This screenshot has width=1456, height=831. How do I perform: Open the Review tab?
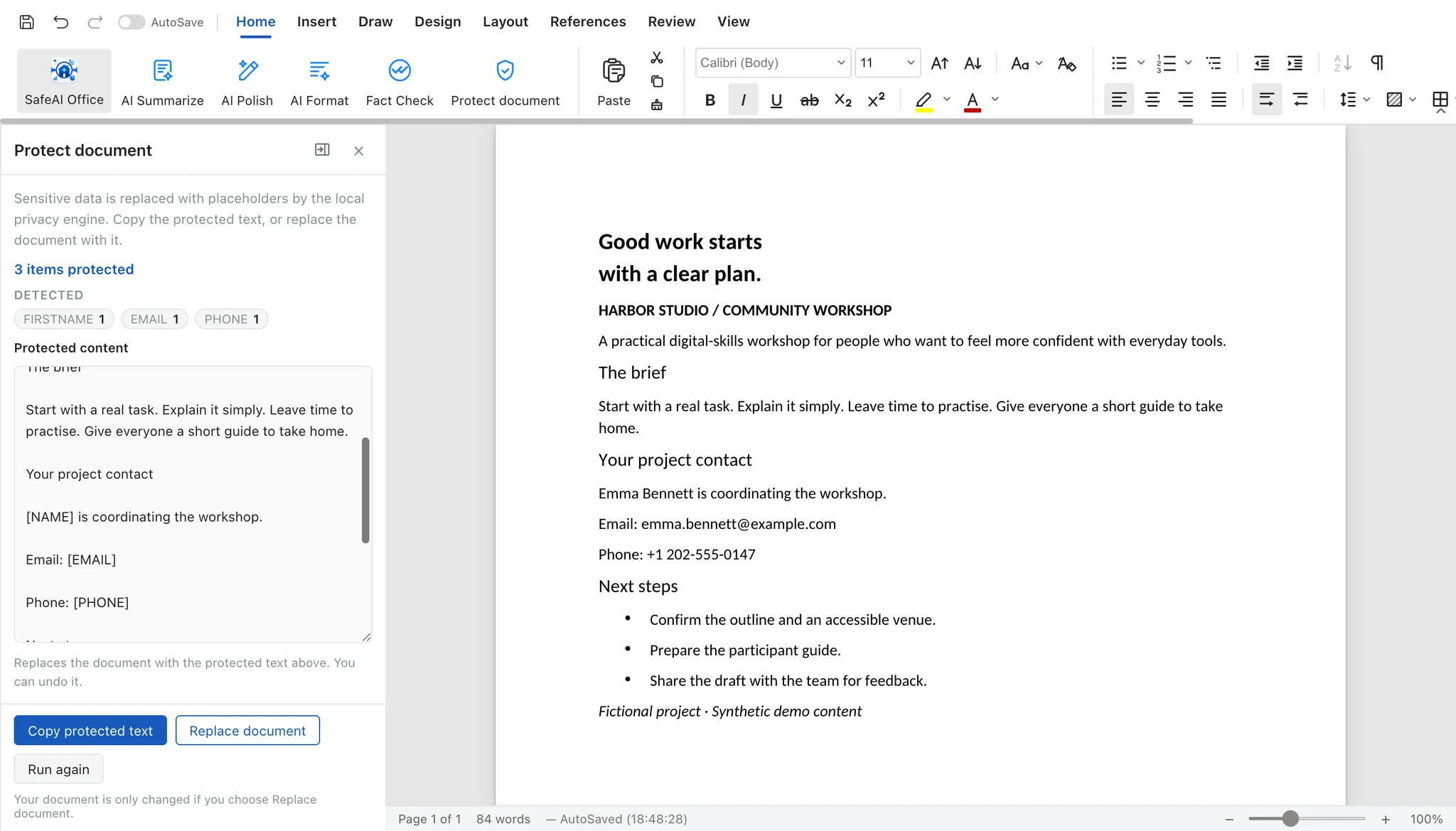coord(671,22)
